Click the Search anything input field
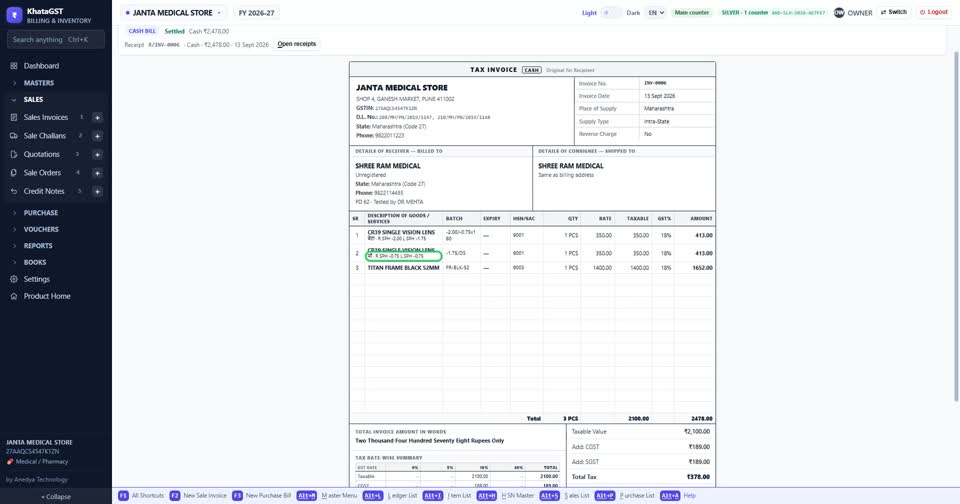The width and height of the screenshot is (960, 504). [56, 39]
